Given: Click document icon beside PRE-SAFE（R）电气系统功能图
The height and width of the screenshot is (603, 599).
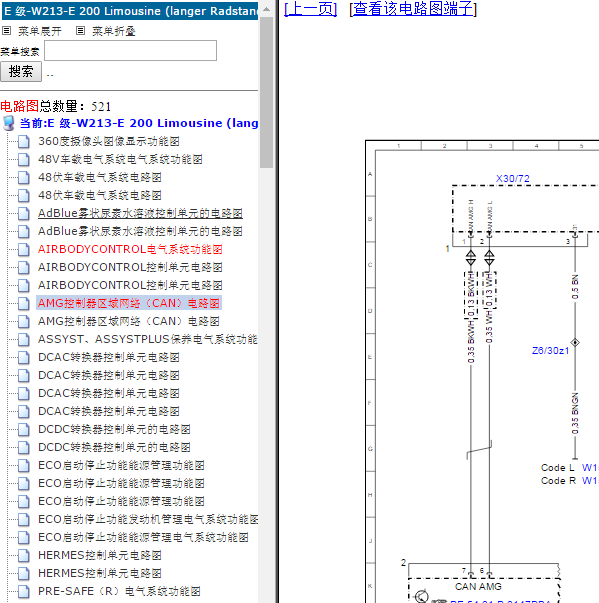Looking at the screenshot, I should tap(24, 591).
